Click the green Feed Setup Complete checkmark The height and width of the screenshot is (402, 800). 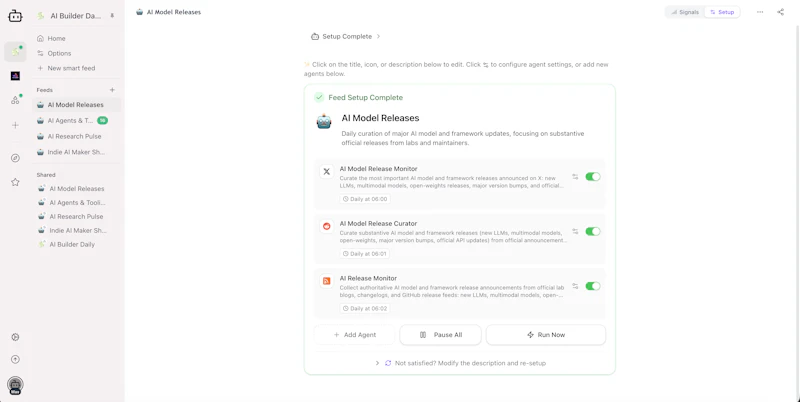[x=319, y=97]
